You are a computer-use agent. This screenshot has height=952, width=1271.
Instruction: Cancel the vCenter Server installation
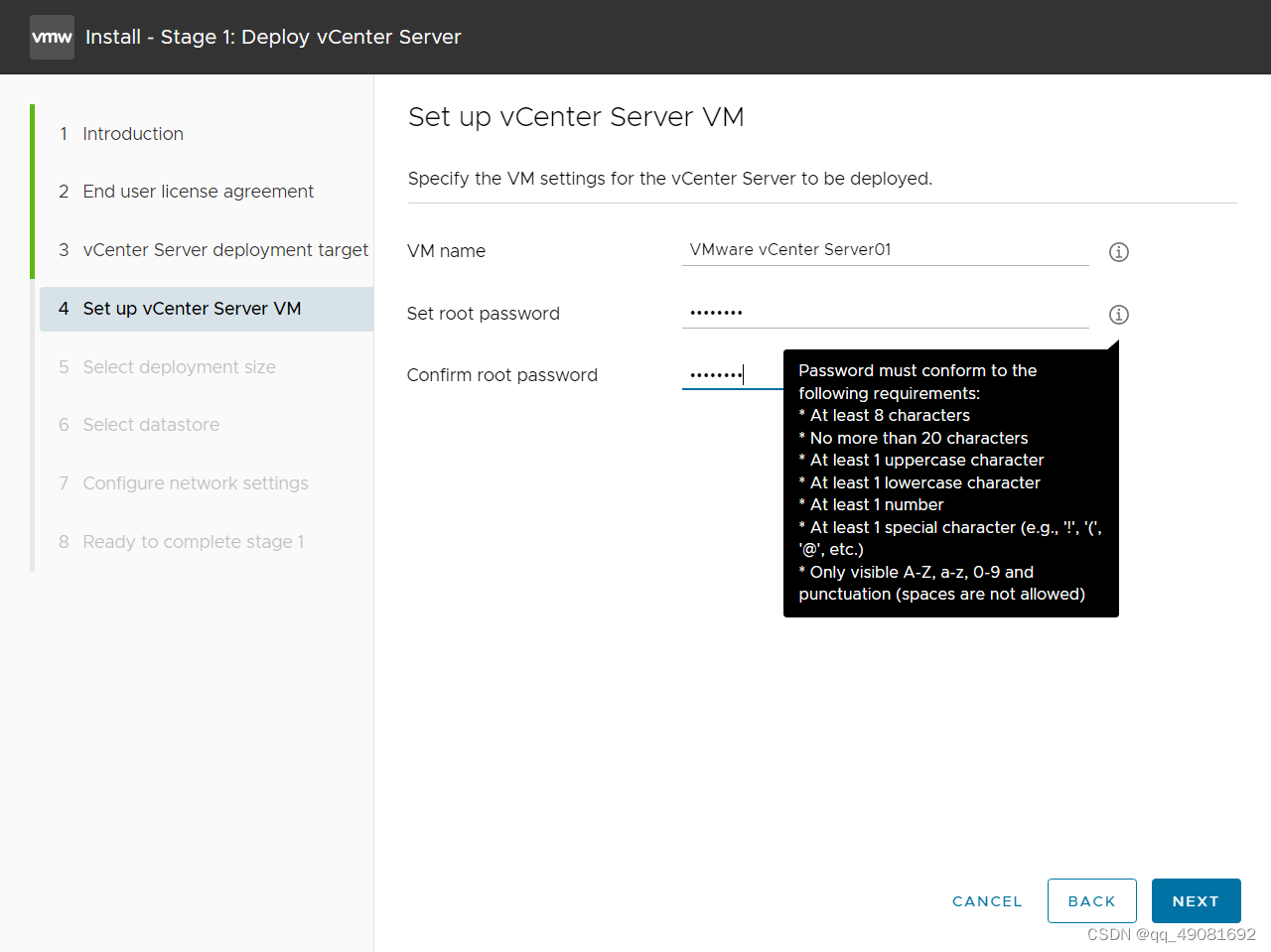987,901
